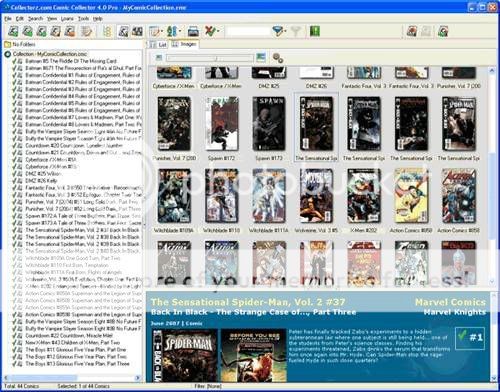Screen dimensions: 500x392
Task: Click the printer icon on the toolbar
Action: 193,32
